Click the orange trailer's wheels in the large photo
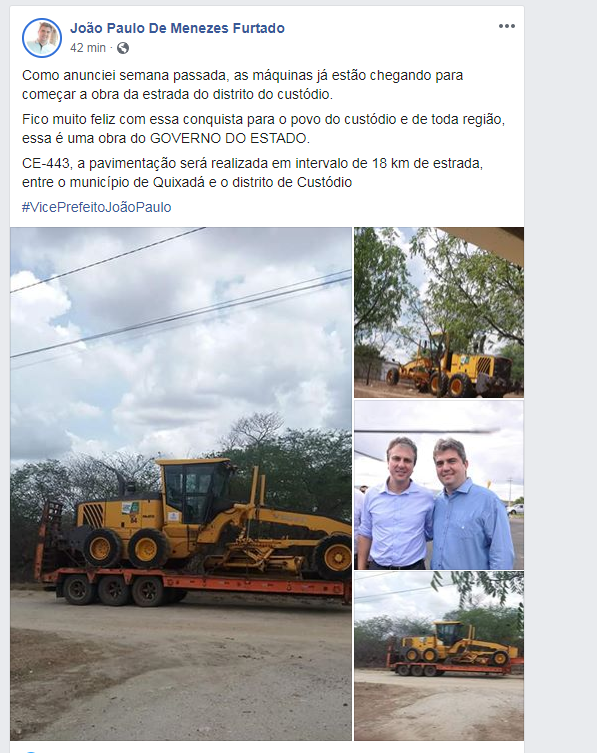This screenshot has width=597, height=753. 114,591
